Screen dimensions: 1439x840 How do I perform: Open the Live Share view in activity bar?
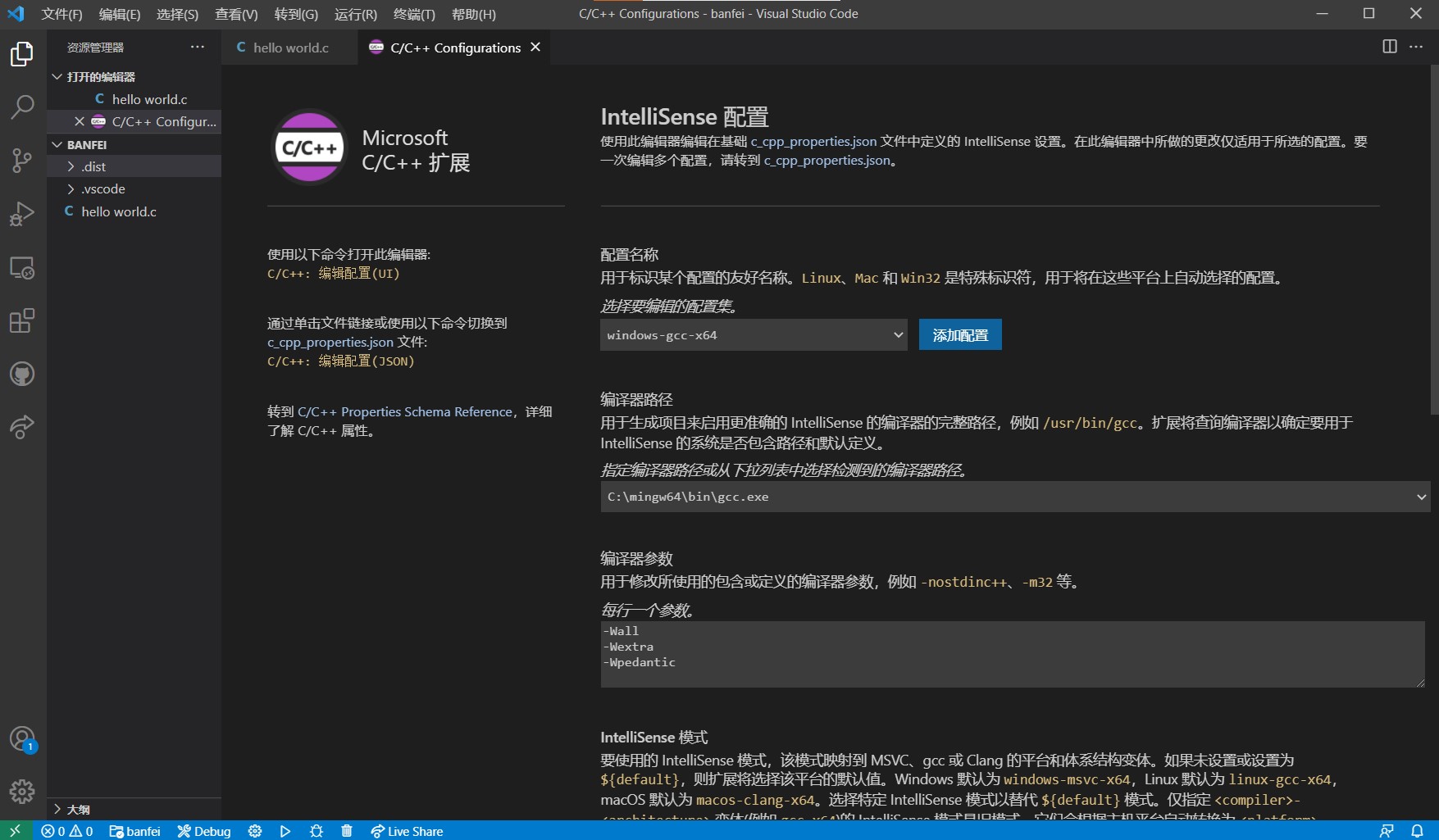pos(22,427)
